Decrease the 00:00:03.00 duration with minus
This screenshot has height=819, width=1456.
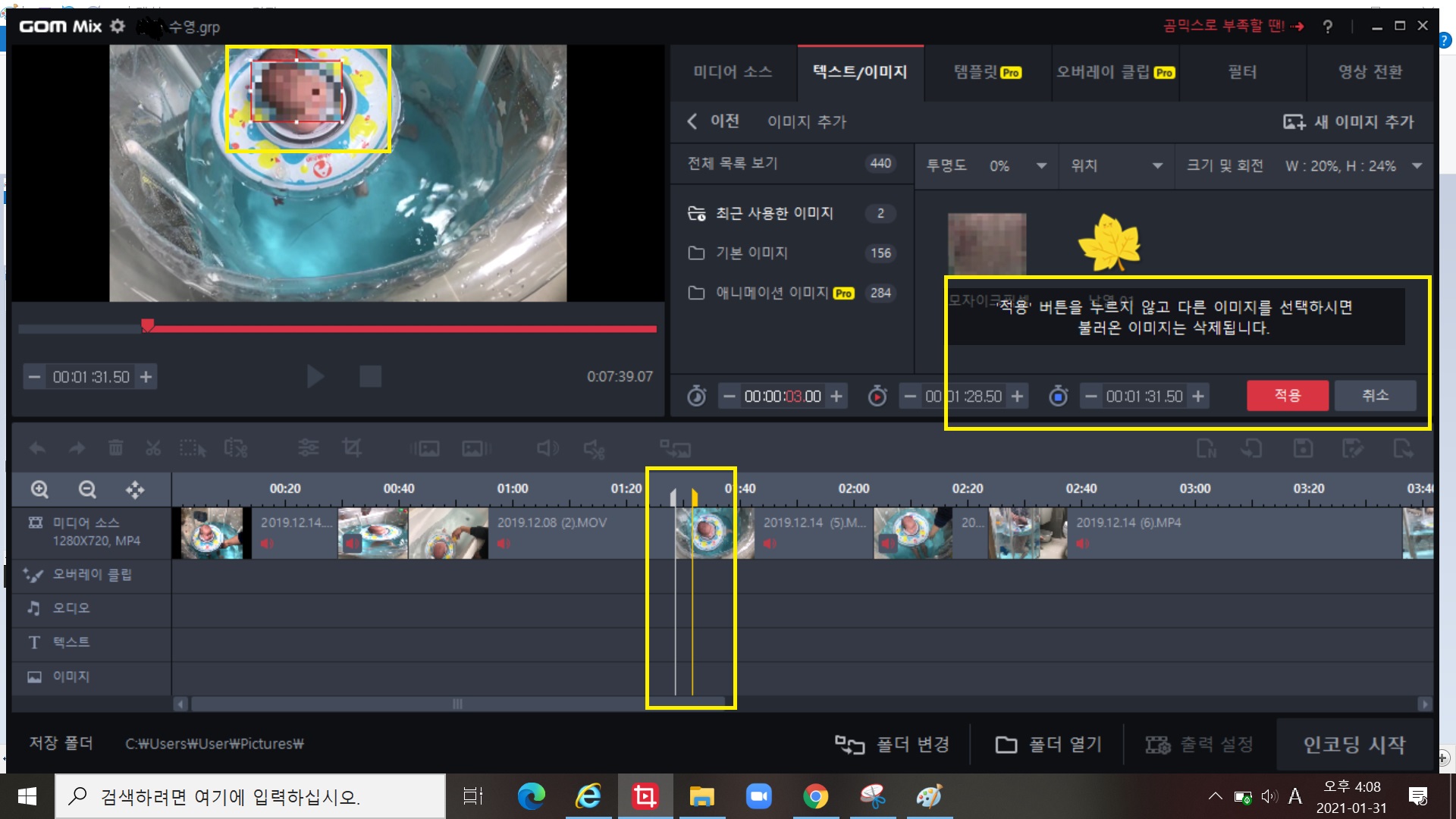point(729,397)
